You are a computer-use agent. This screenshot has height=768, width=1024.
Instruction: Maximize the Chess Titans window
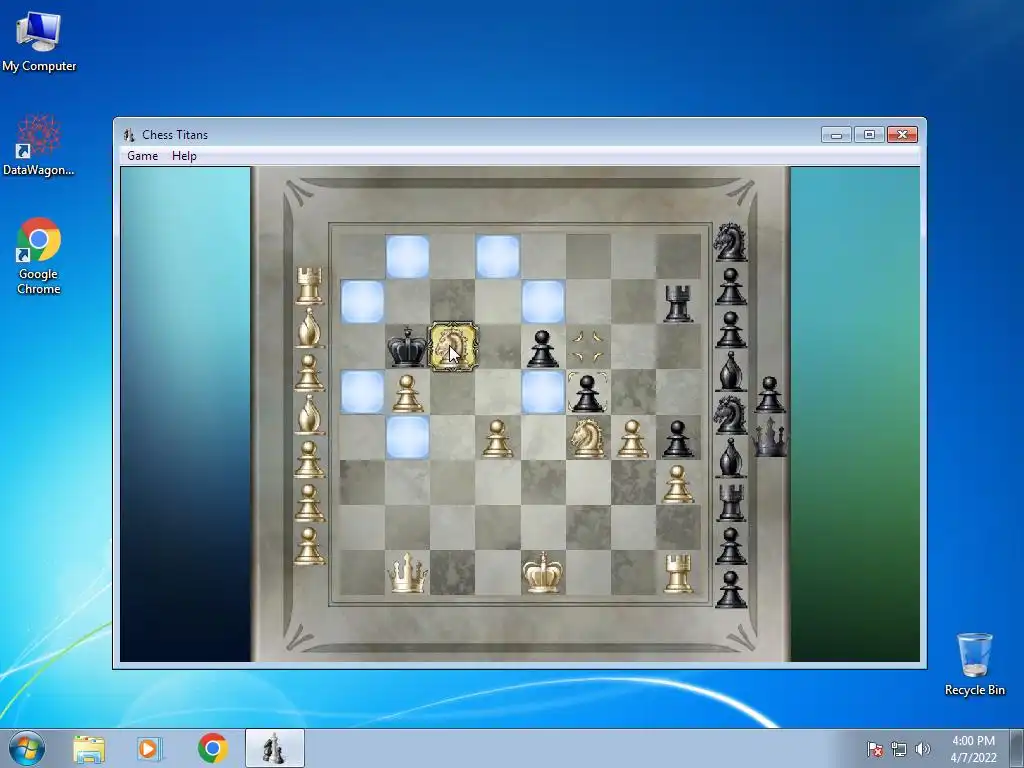click(x=869, y=135)
